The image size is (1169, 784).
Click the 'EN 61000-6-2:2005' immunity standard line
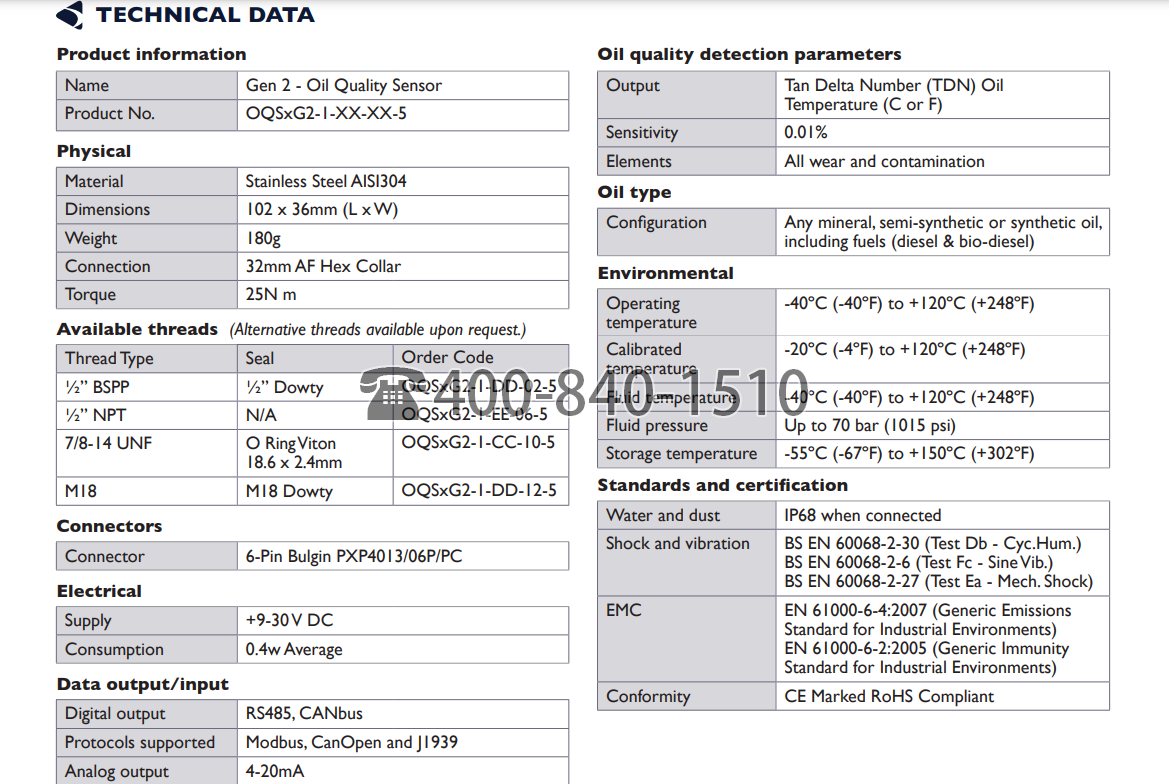point(927,648)
